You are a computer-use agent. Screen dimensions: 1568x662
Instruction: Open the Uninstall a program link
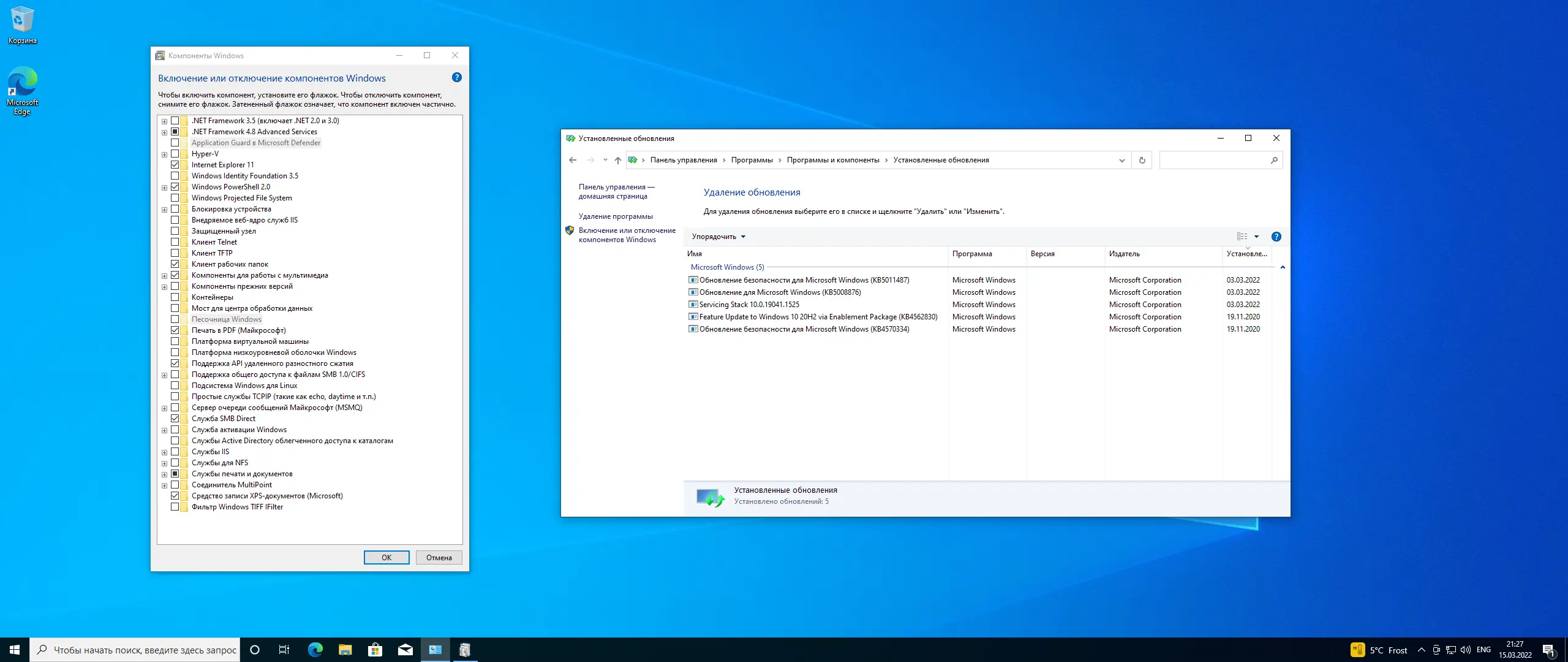tap(615, 216)
